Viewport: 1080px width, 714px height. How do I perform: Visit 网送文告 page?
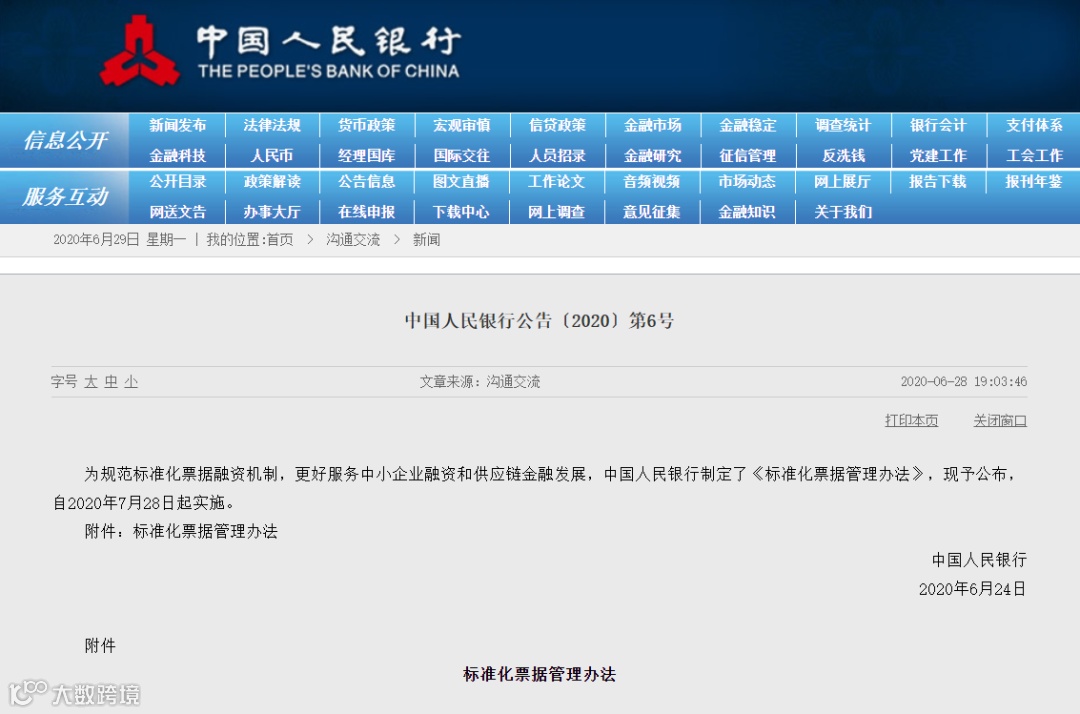[x=178, y=212]
